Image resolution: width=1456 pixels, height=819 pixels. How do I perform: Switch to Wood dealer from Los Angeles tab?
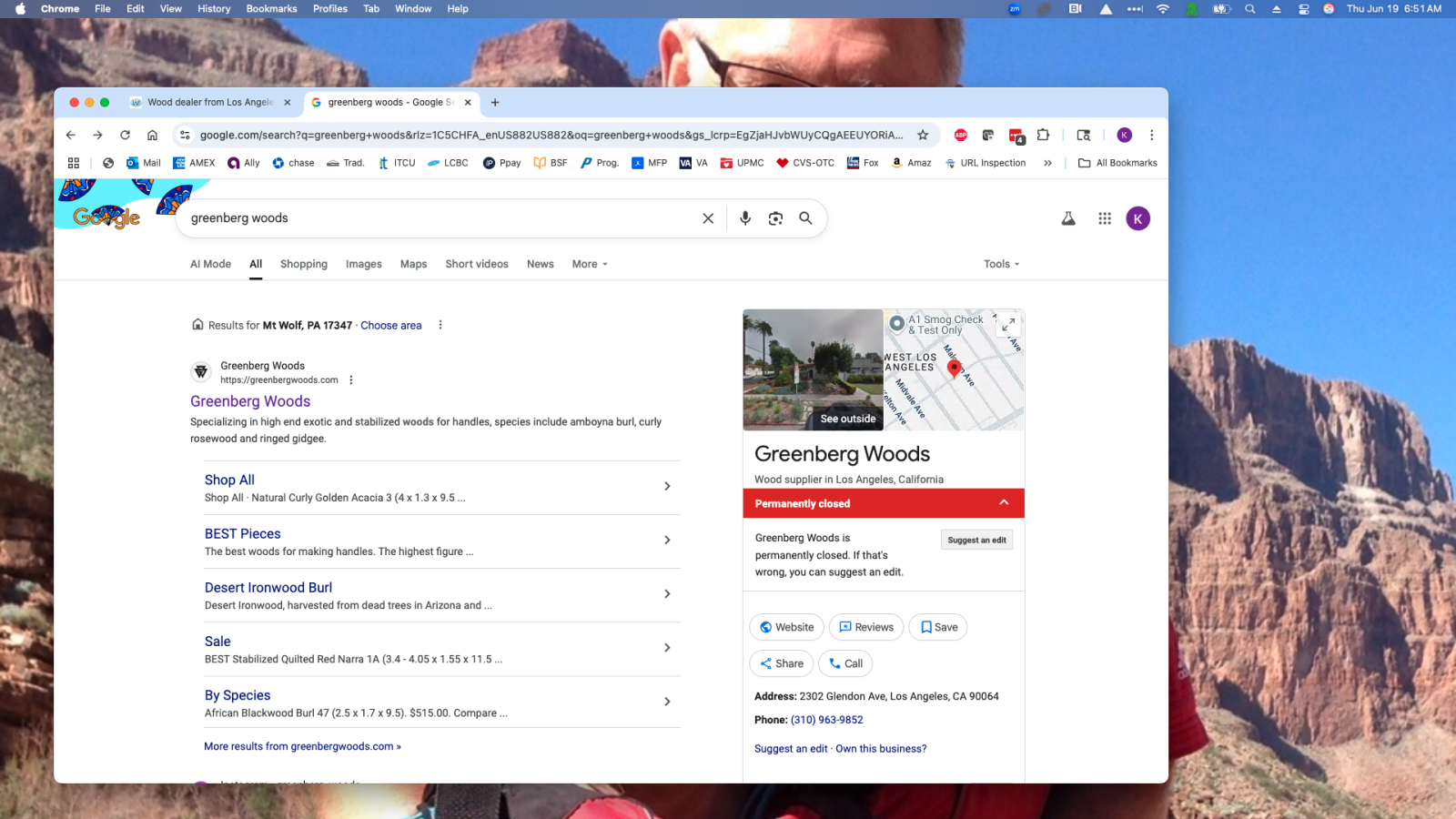[210, 103]
